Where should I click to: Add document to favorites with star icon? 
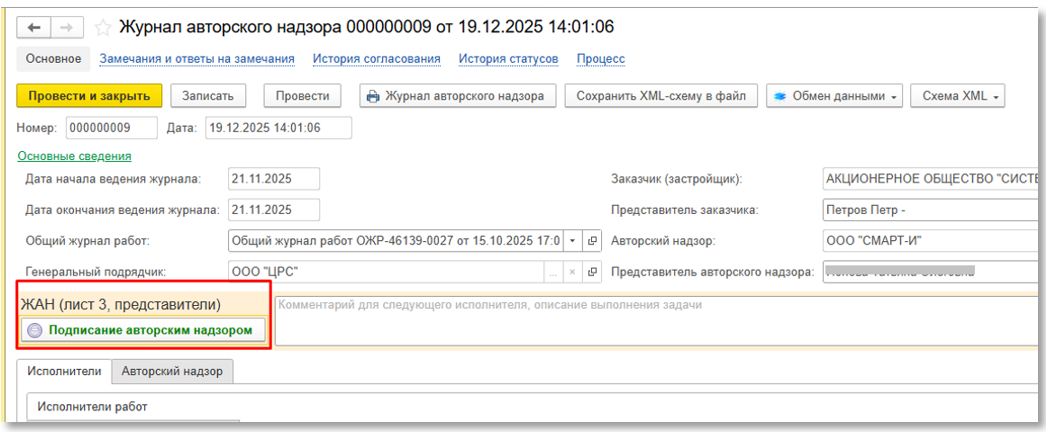tap(102, 28)
